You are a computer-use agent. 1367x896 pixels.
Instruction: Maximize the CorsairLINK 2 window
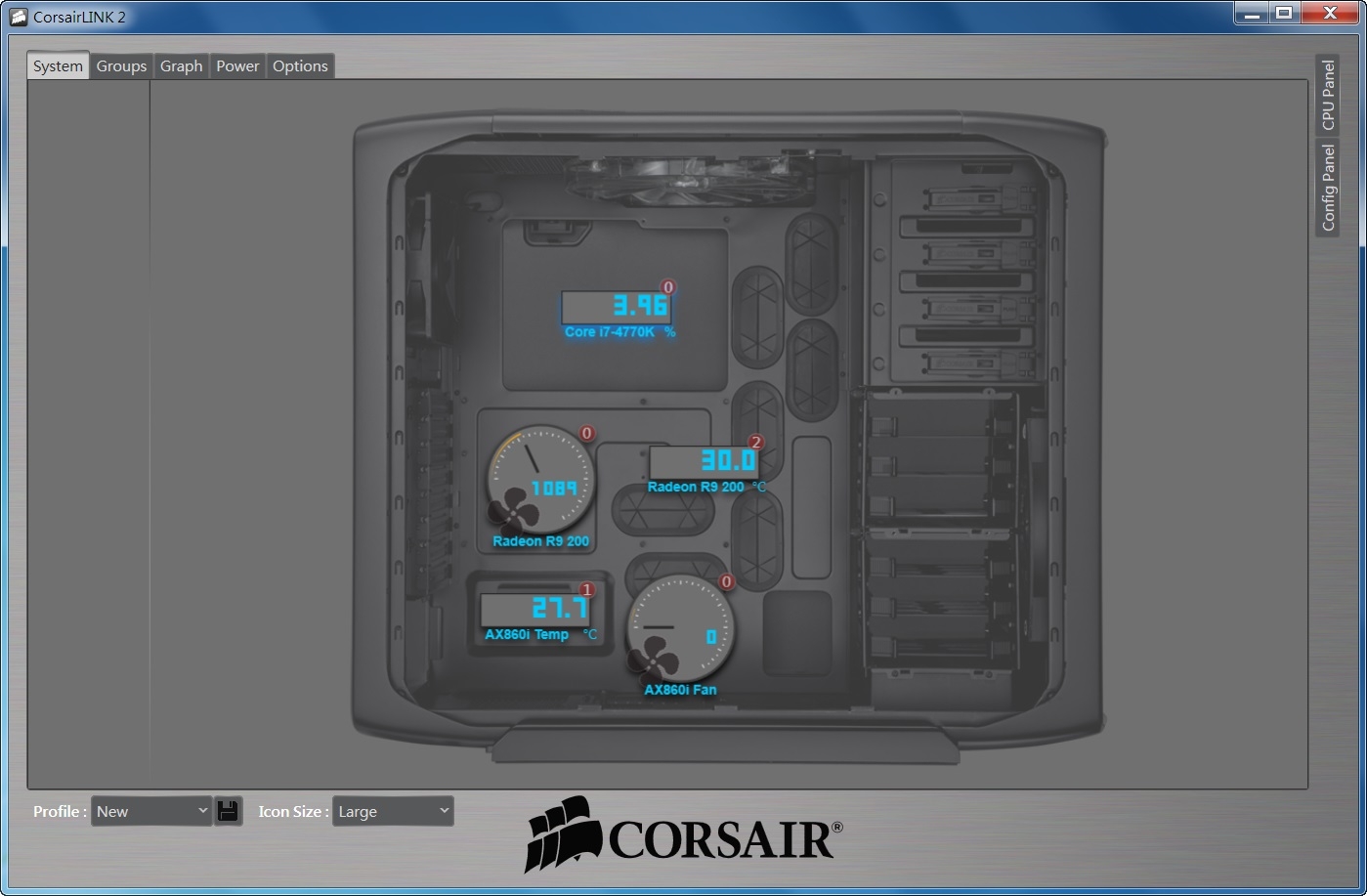[x=1284, y=14]
